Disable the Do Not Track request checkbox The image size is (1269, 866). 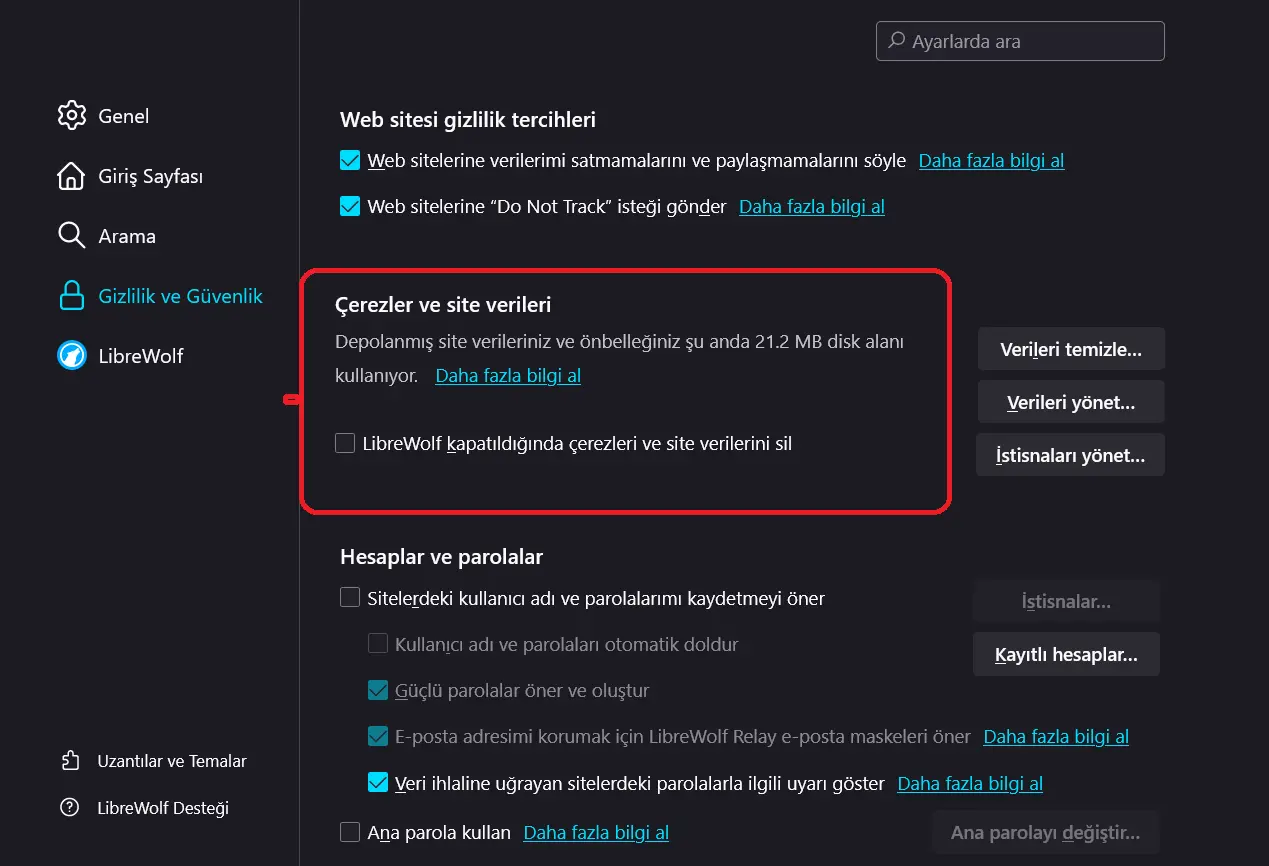click(x=350, y=207)
